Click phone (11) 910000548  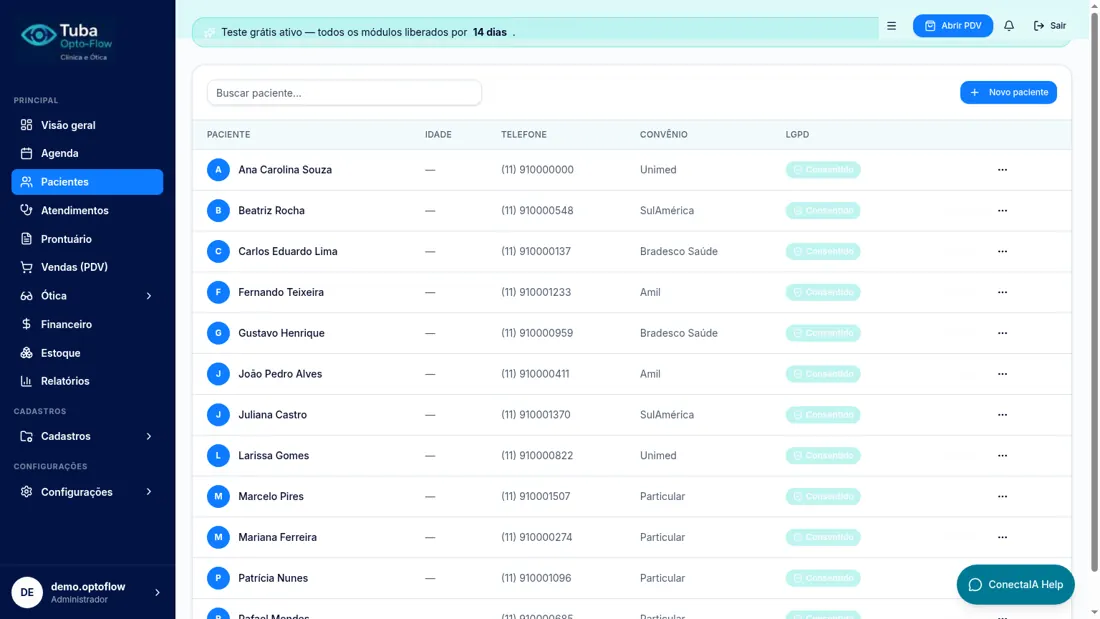pos(537,211)
